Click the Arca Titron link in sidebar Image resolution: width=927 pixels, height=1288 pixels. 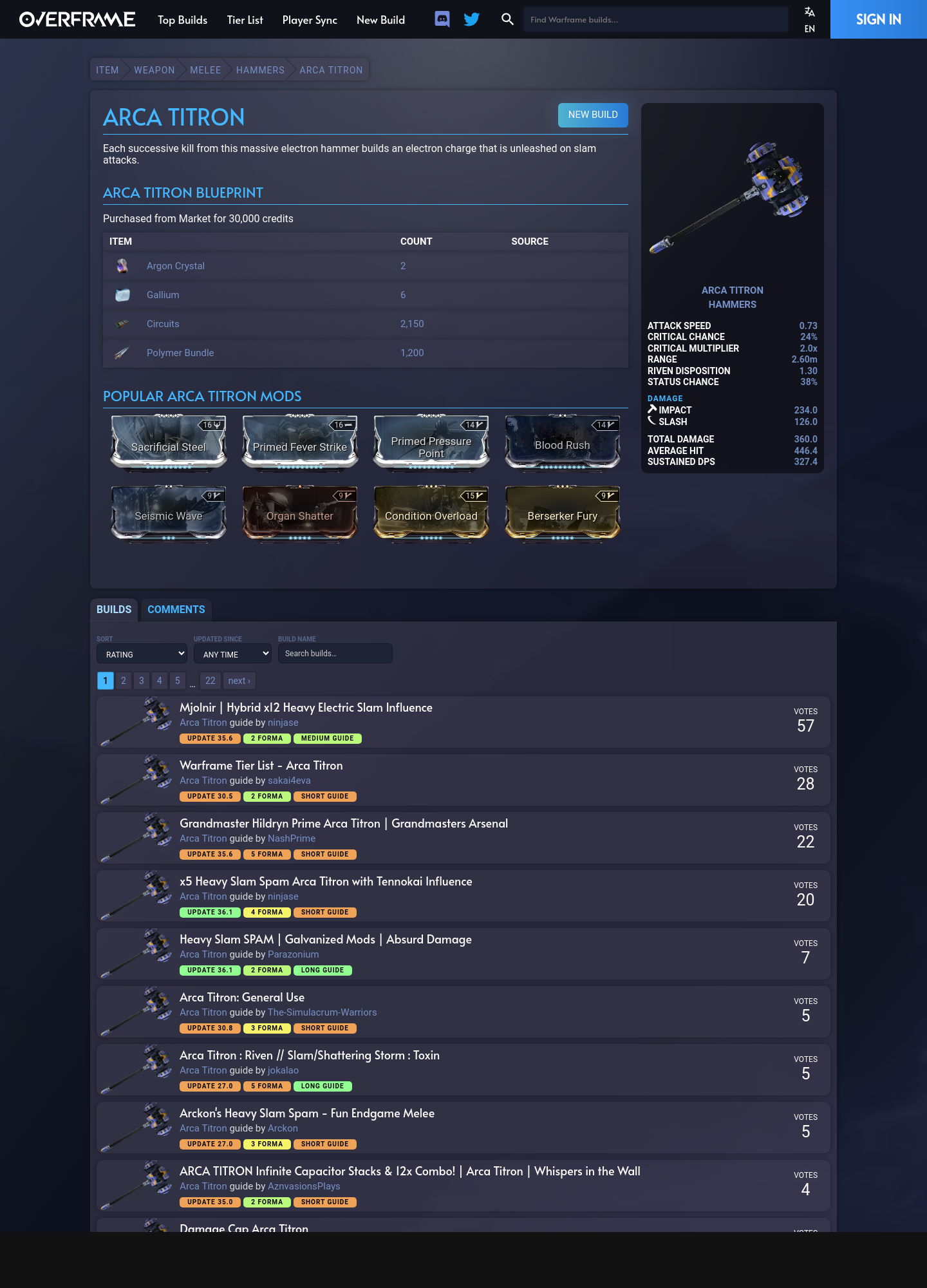tap(733, 290)
